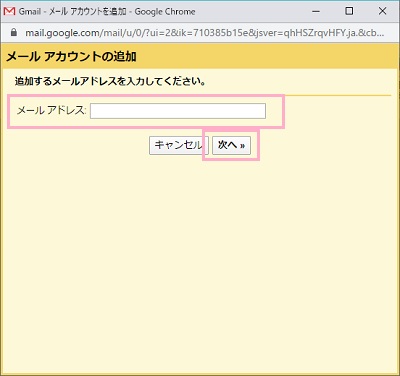Click the メール アドレス: label
The image size is (400, 376).
52,110
